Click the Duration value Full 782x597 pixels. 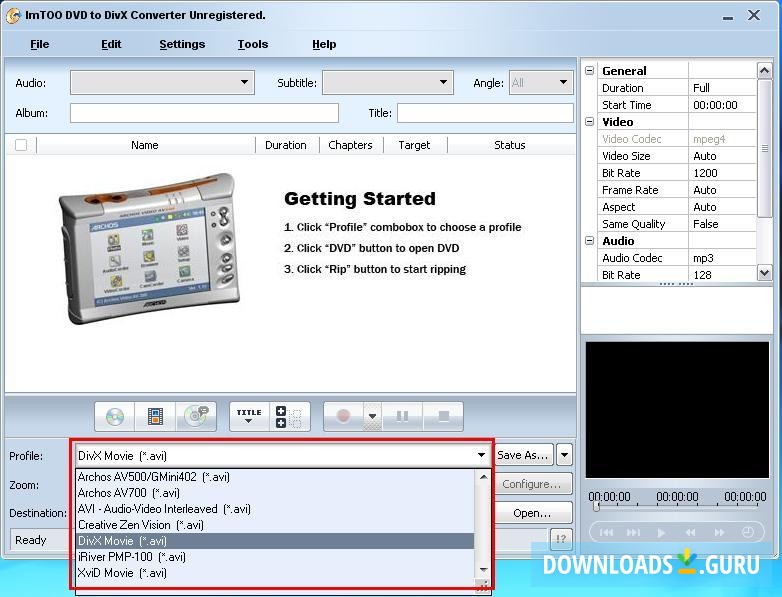(723, 88)
